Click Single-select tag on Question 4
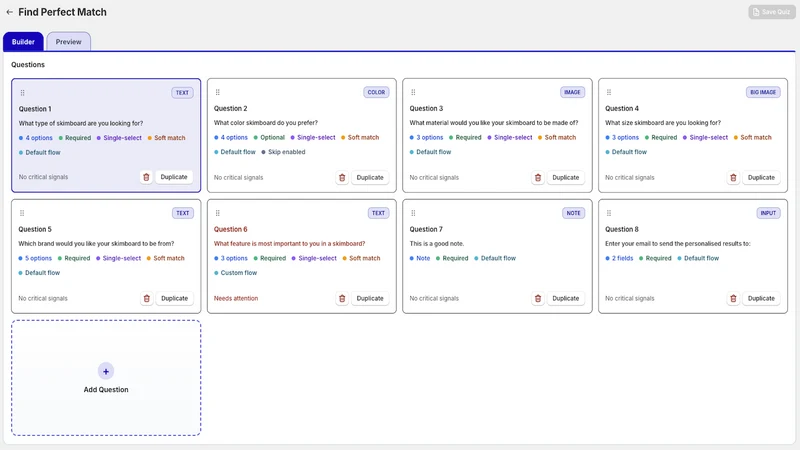Screen dimensions: 800x450 705,138
